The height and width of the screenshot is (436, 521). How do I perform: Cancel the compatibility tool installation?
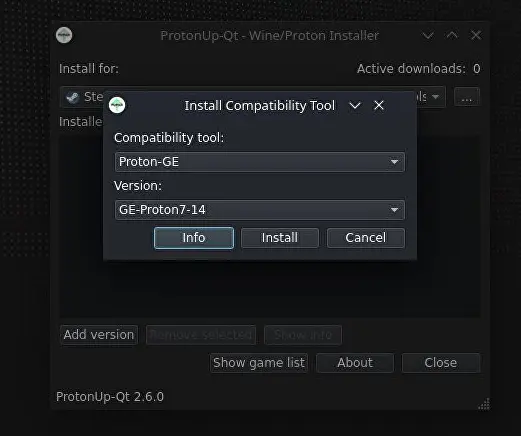366,238
